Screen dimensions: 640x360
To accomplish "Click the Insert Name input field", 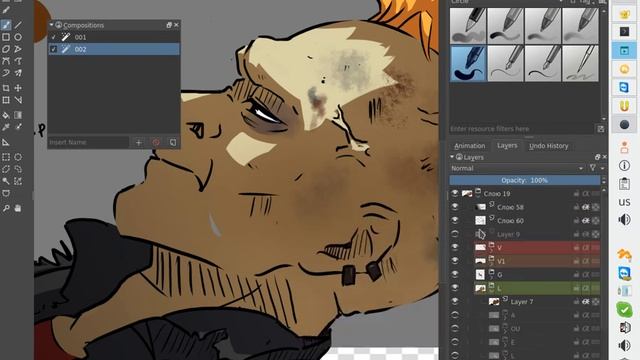I will [x=89, y=142].
